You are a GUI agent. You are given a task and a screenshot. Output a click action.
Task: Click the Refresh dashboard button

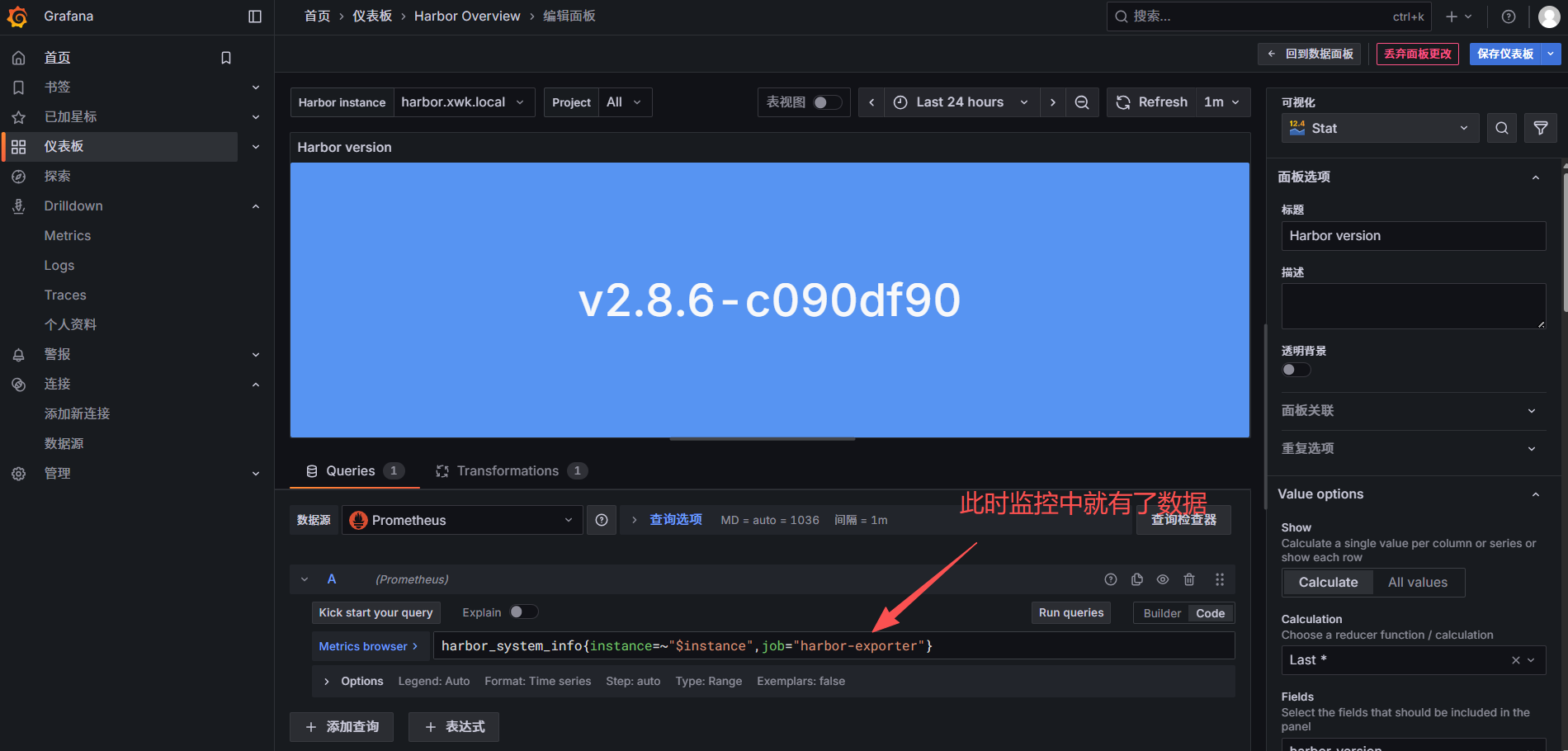click(1151, 102)
